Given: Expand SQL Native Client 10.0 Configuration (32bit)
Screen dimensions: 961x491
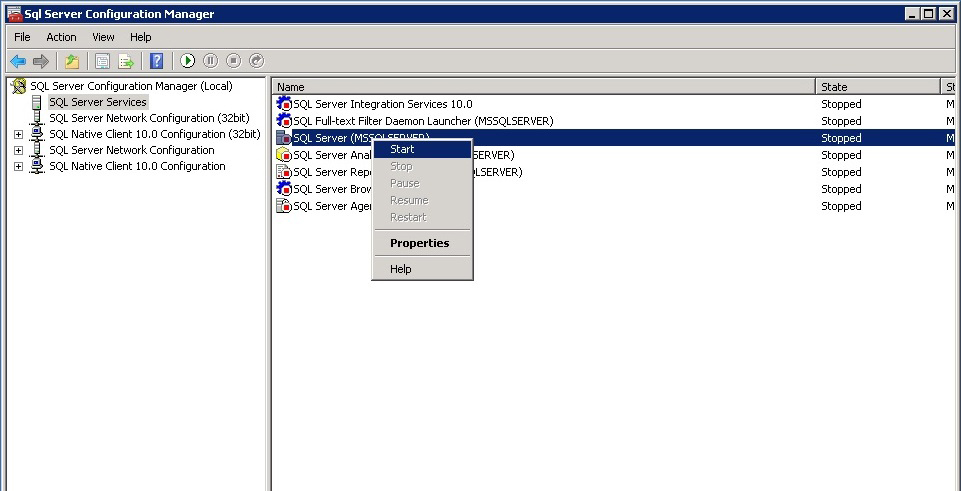Looking at the screenshot, I should coord(18,134).
